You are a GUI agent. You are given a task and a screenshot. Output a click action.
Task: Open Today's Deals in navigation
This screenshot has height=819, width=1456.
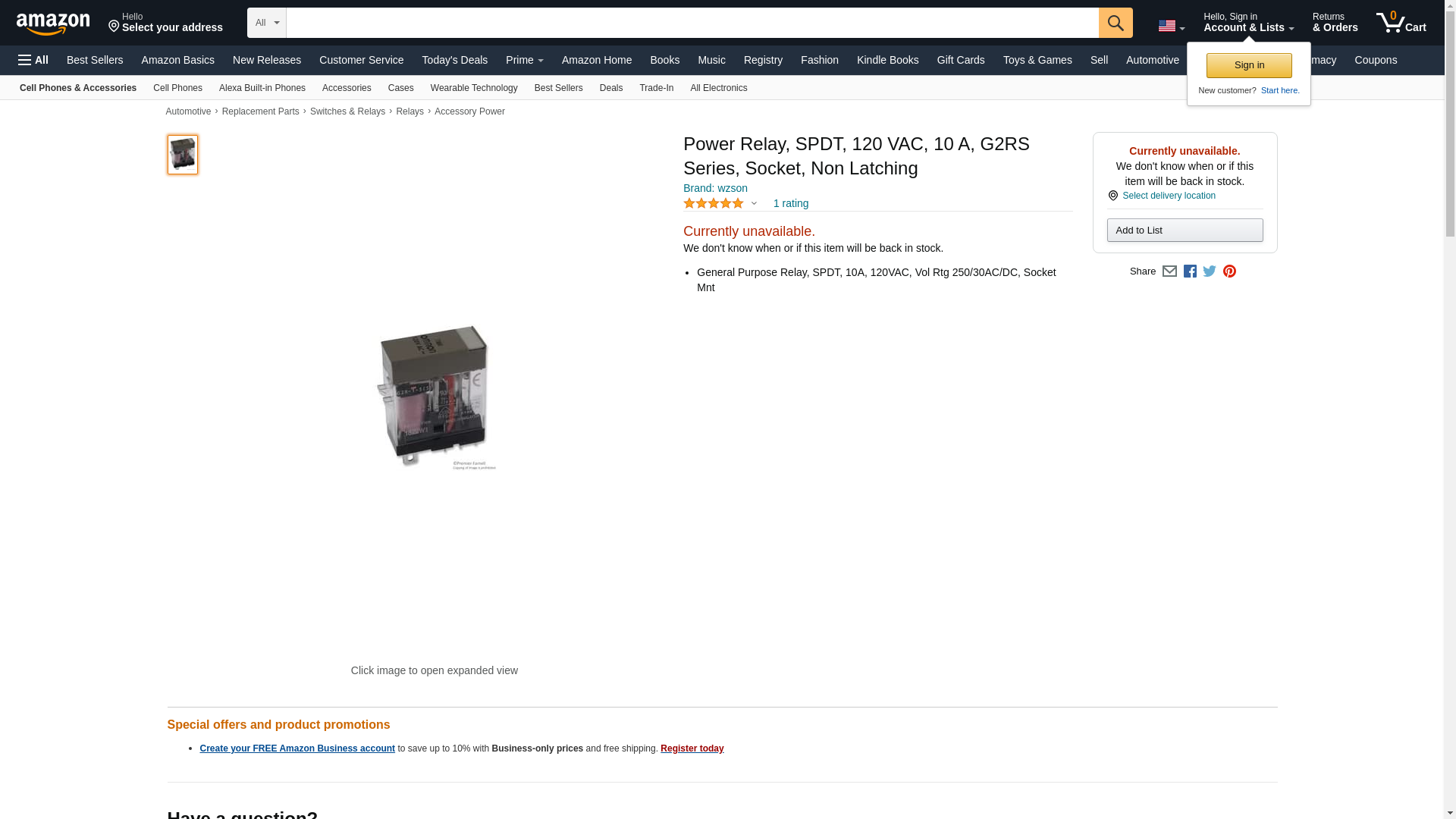pyautogui.click(x=455, y=60)
